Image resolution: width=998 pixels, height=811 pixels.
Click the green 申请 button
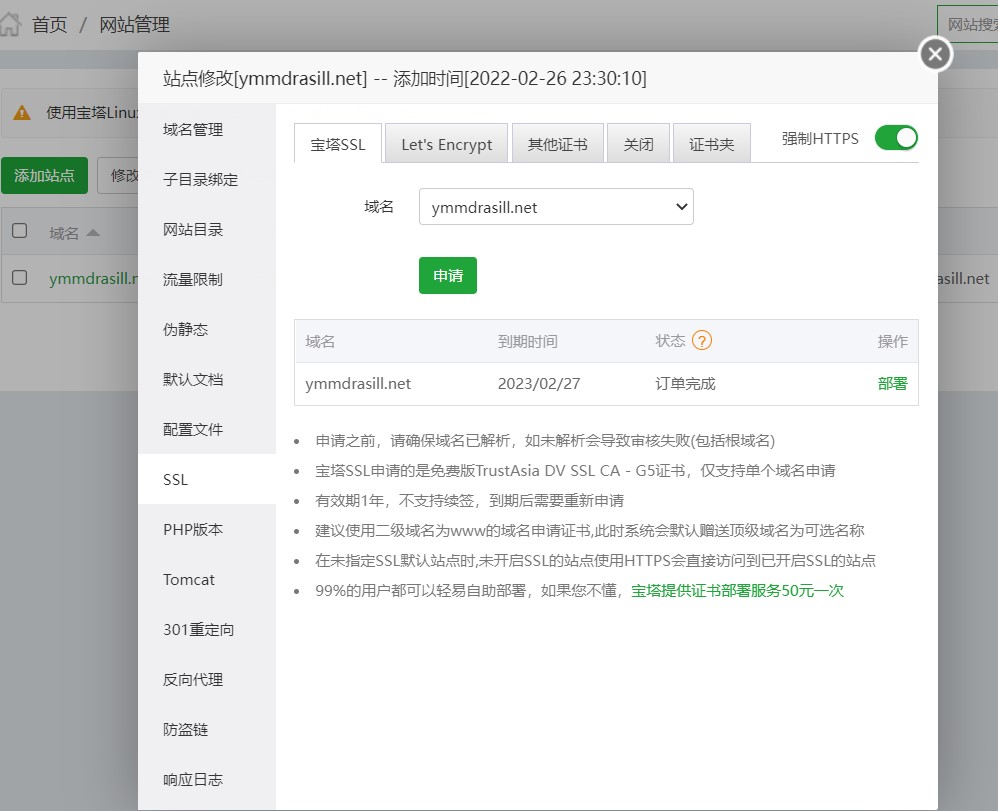pos(447,276)
